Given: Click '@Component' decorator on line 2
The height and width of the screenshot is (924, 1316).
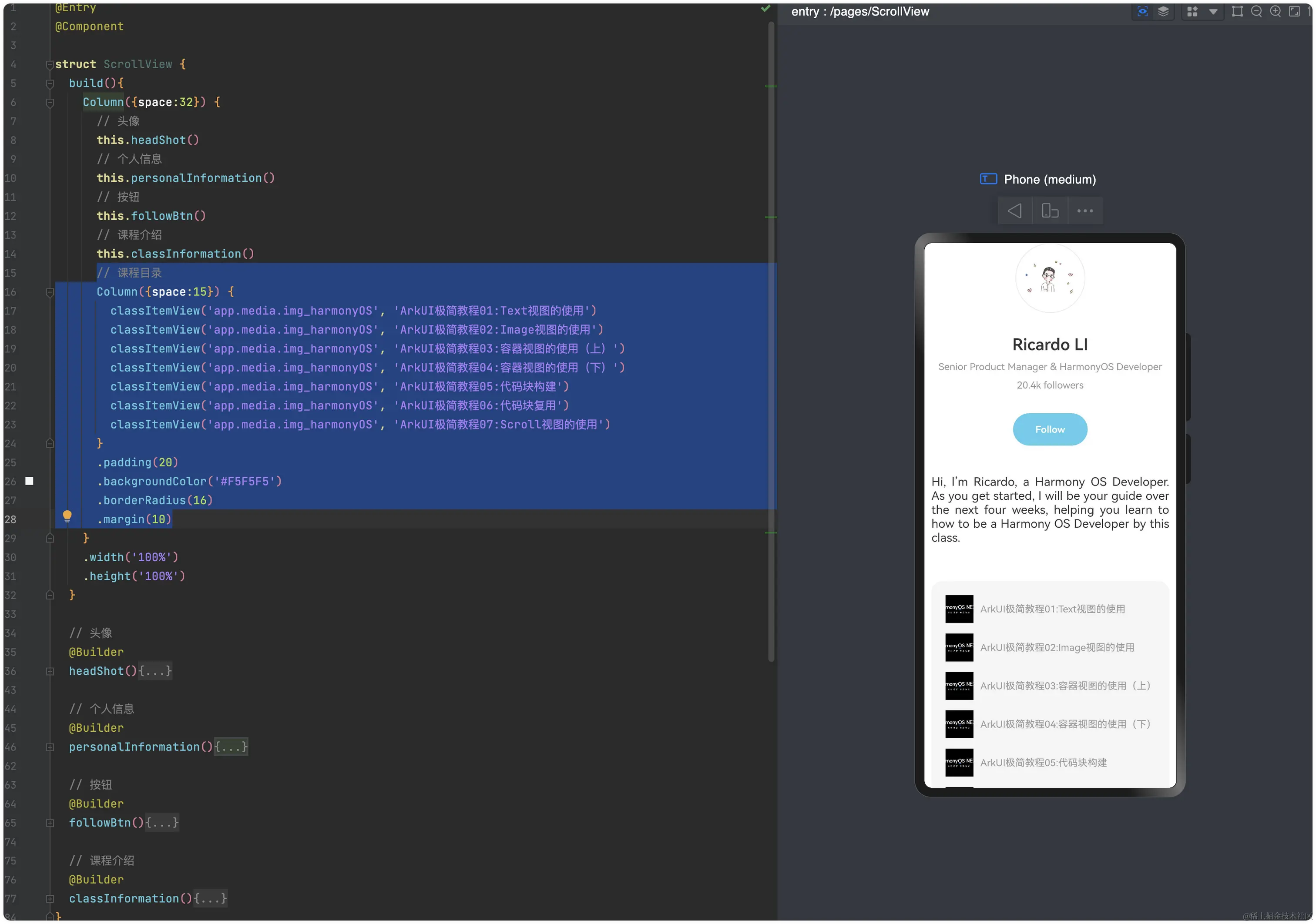Looking at the screenshot, I should 89,27.
